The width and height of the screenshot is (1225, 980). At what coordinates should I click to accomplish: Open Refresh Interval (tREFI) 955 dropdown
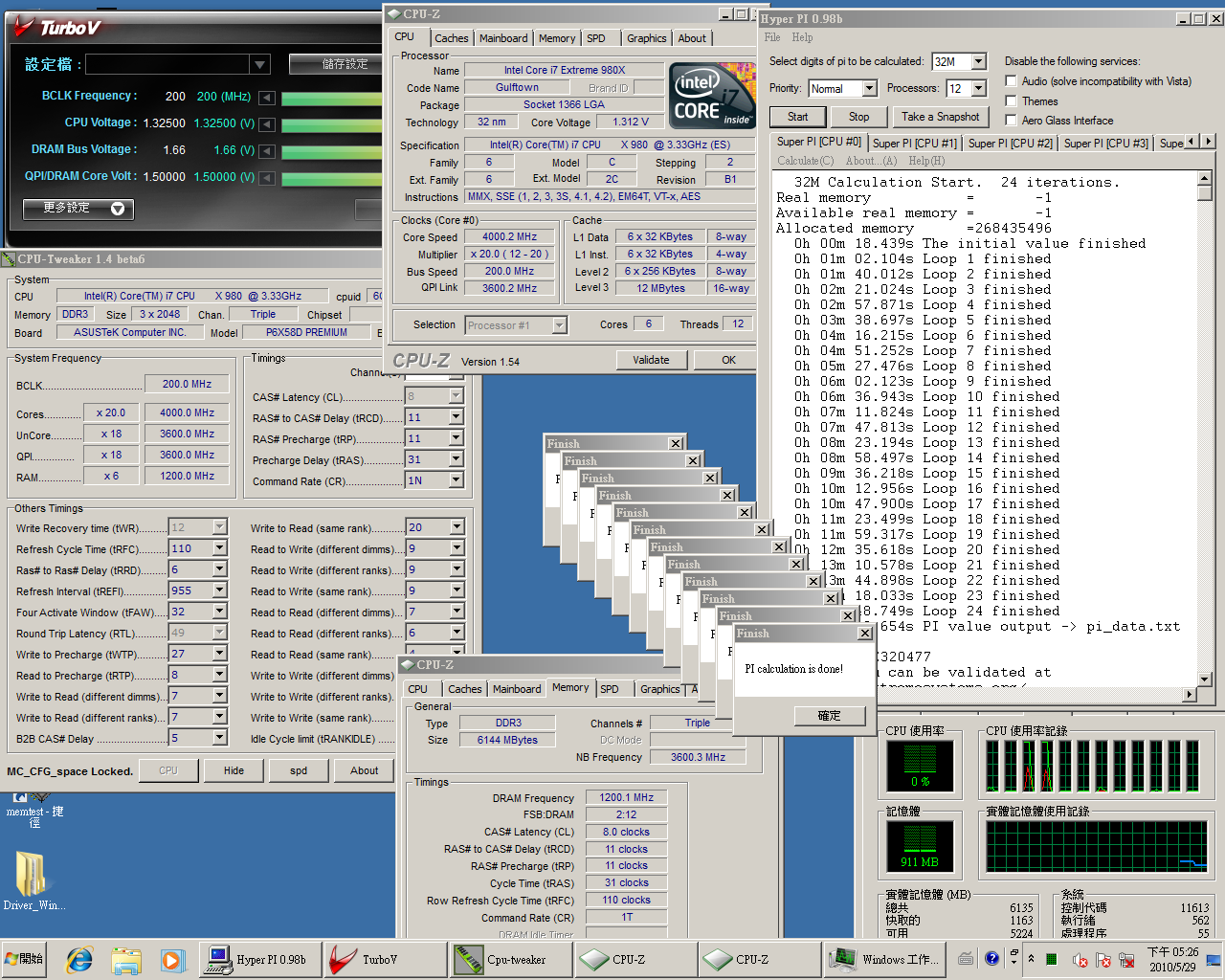click(x=220, y=590)
